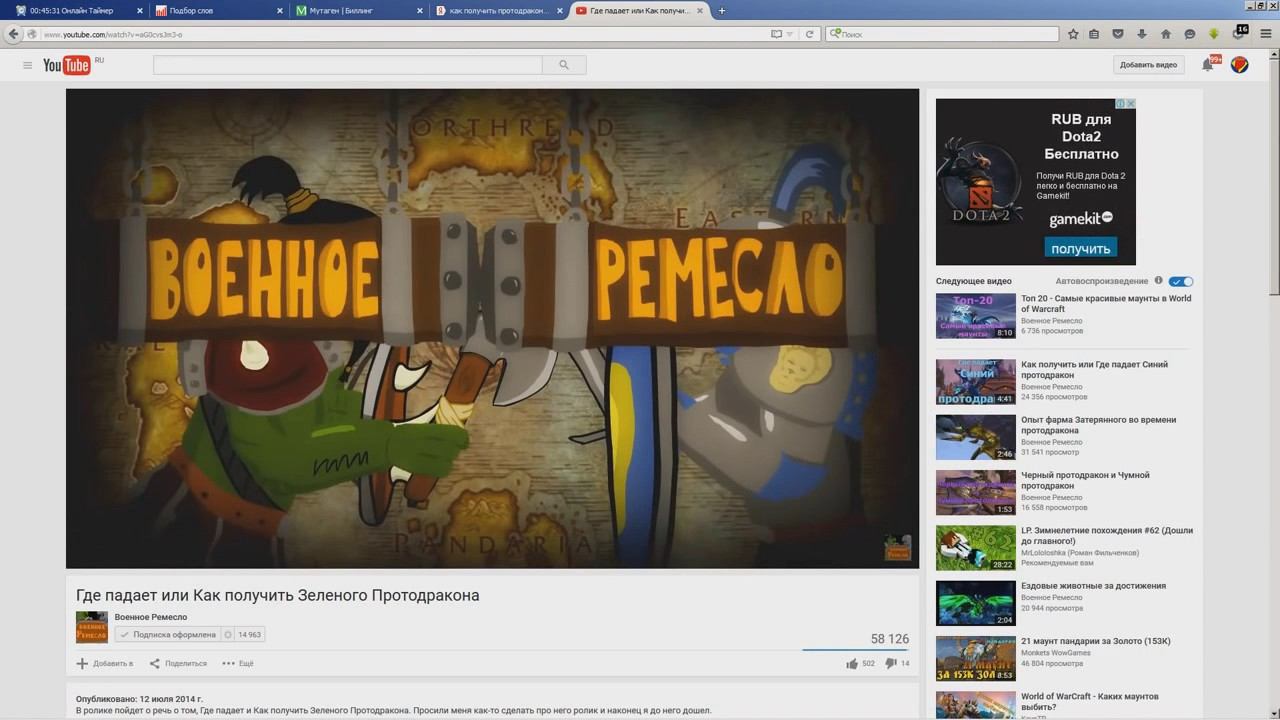This screenshot has width=1280, height=720.
Task: Click the main video player
Action: point(492,329)
